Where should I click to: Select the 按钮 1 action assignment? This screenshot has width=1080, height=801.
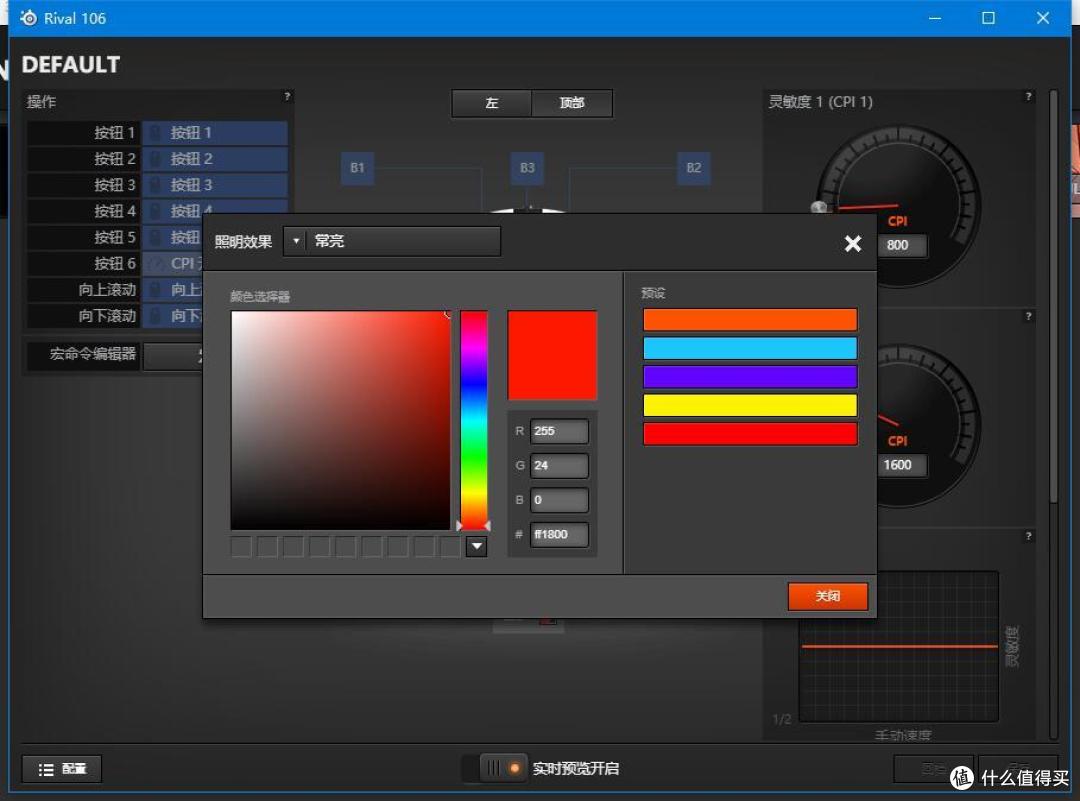215,133
